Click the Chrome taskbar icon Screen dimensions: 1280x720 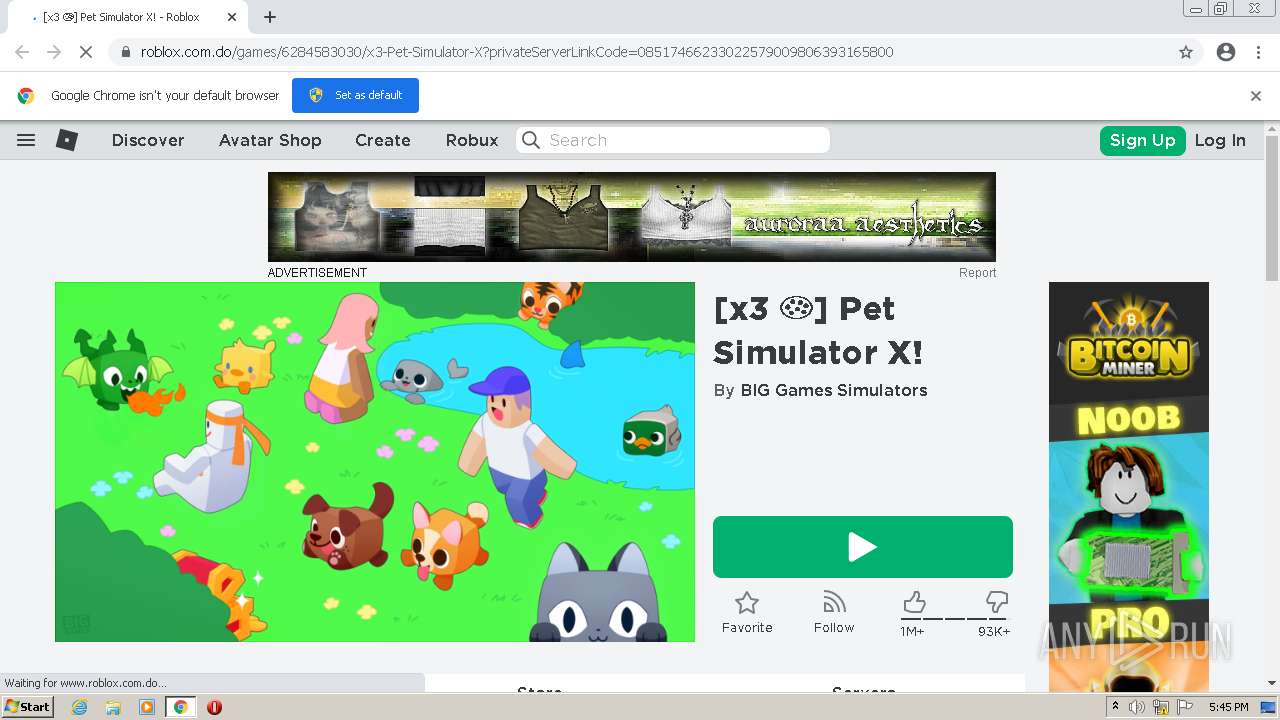point(180,707)
